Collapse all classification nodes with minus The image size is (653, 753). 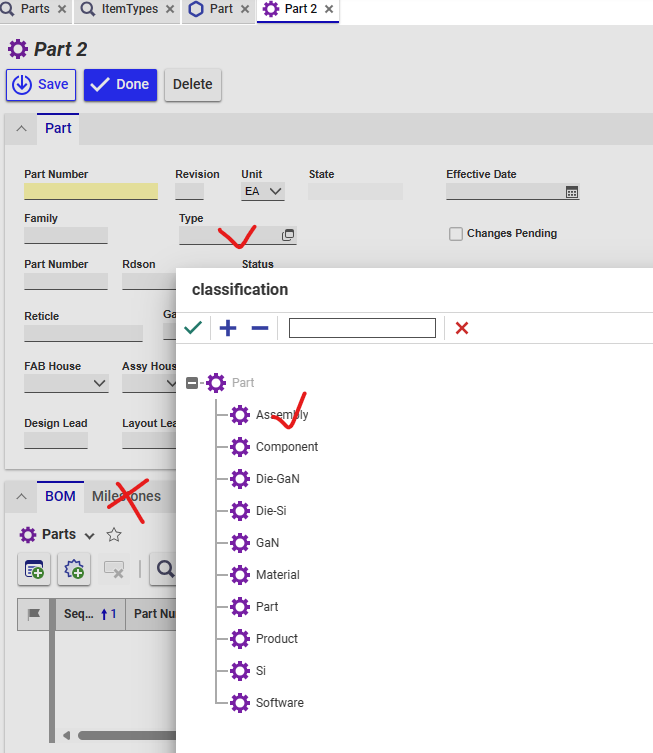point(260,328)
